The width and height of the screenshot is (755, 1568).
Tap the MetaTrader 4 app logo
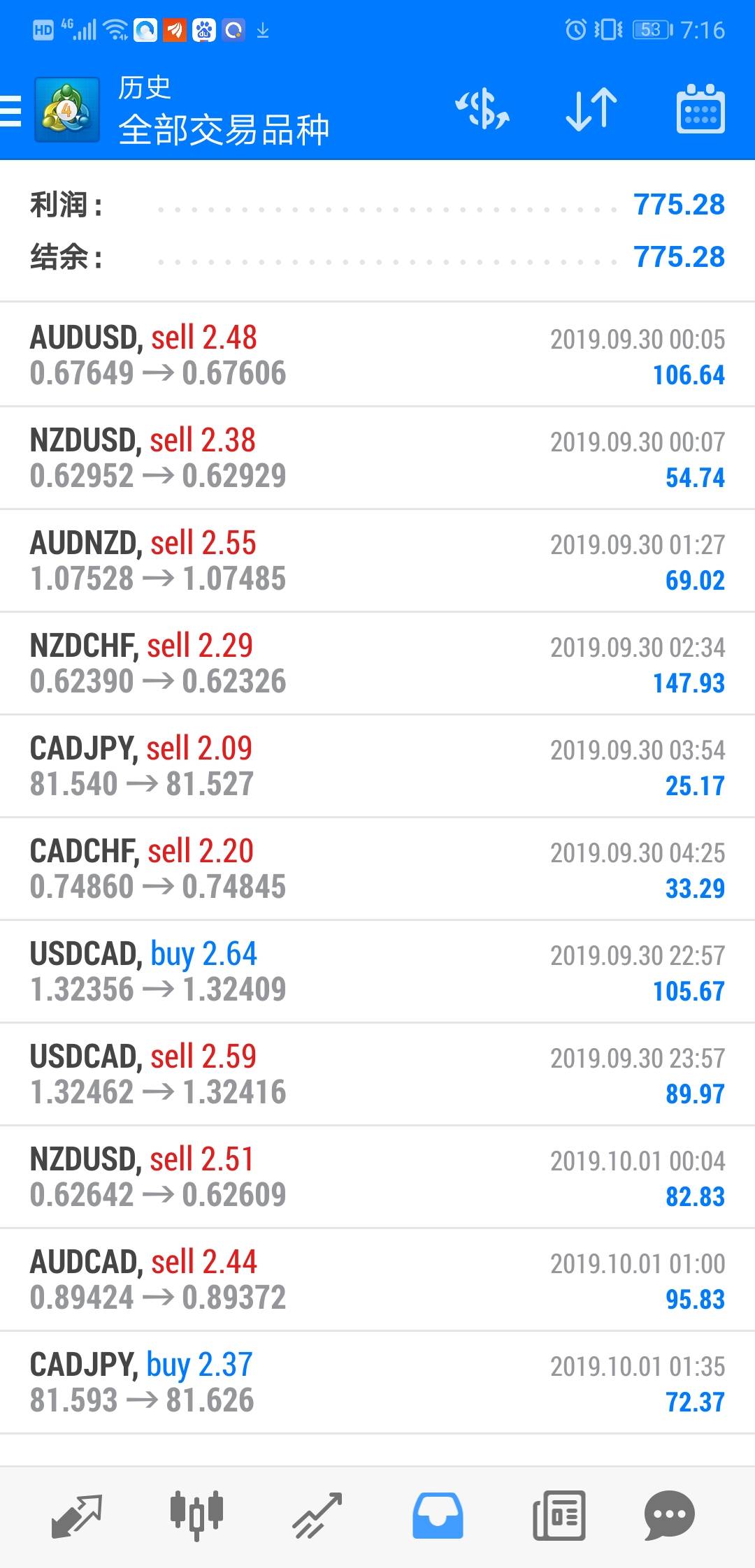pyautogui.click(x=66, y=110)
